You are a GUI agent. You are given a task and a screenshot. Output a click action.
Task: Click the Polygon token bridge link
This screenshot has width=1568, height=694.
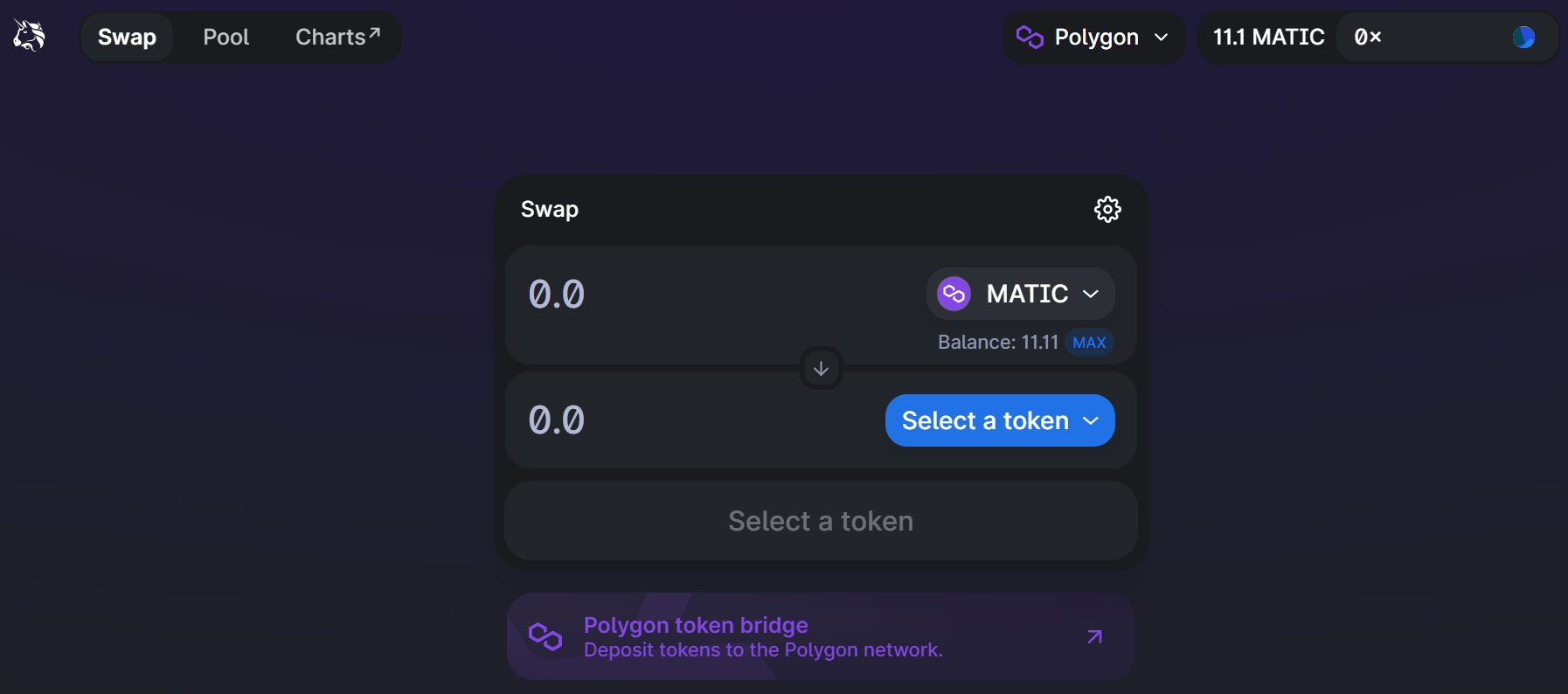tap(695, 625)
